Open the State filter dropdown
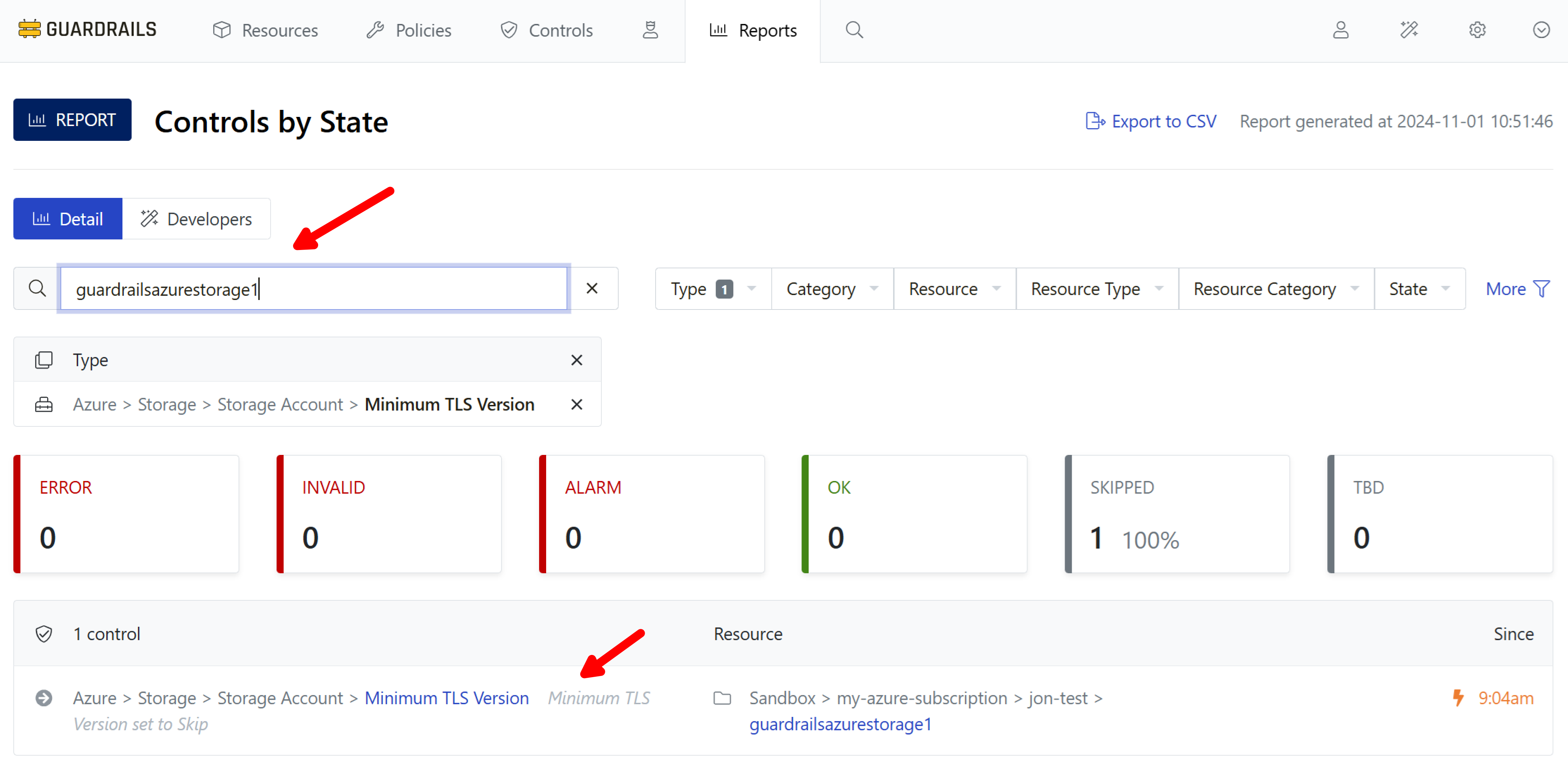The height and width of the screenshot is (769, 1568). click(1419, 289)
